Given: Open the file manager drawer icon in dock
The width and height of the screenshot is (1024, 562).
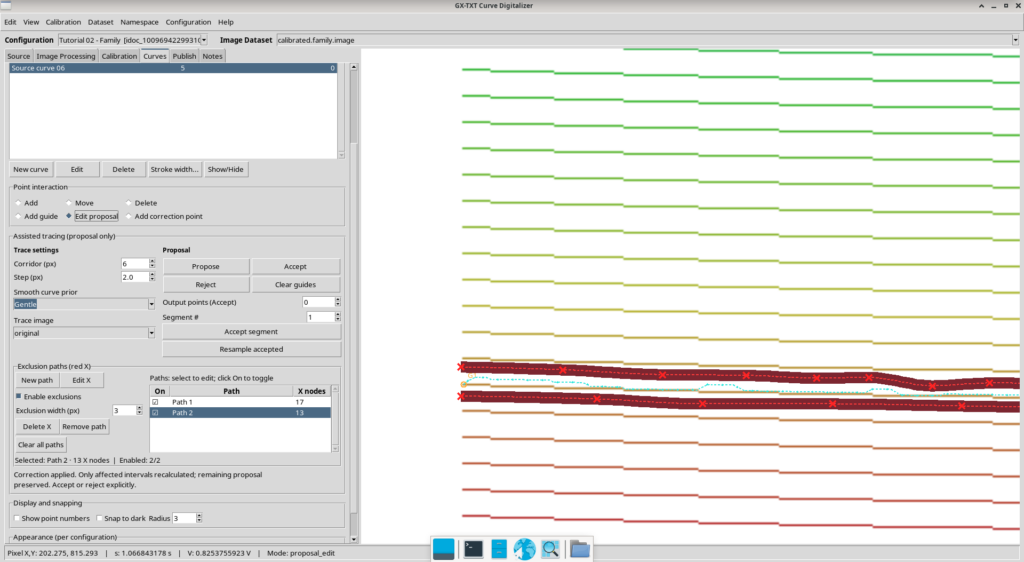Looking at the screenshot, I should (499, 549).
